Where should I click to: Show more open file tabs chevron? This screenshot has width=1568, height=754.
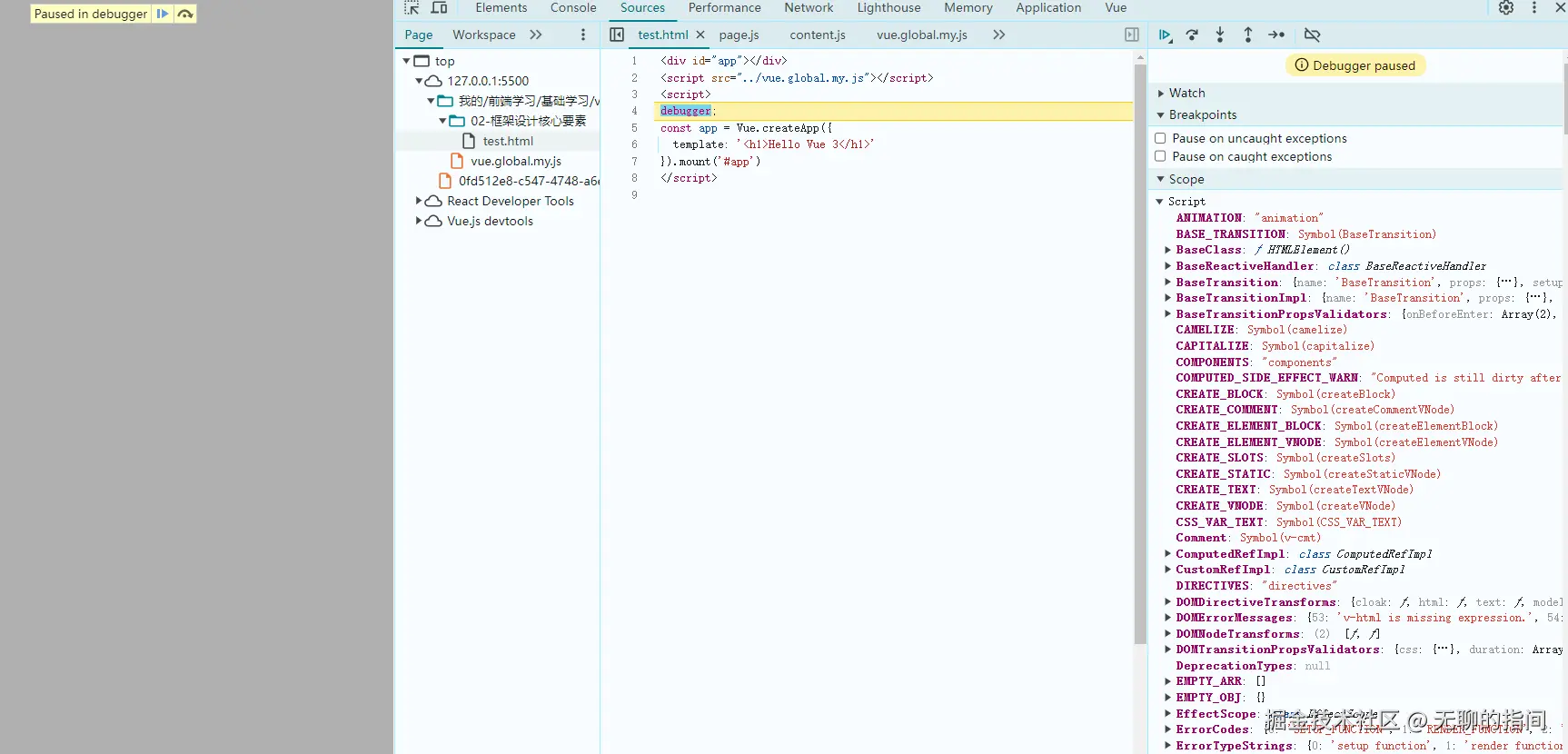coord(999,35)
